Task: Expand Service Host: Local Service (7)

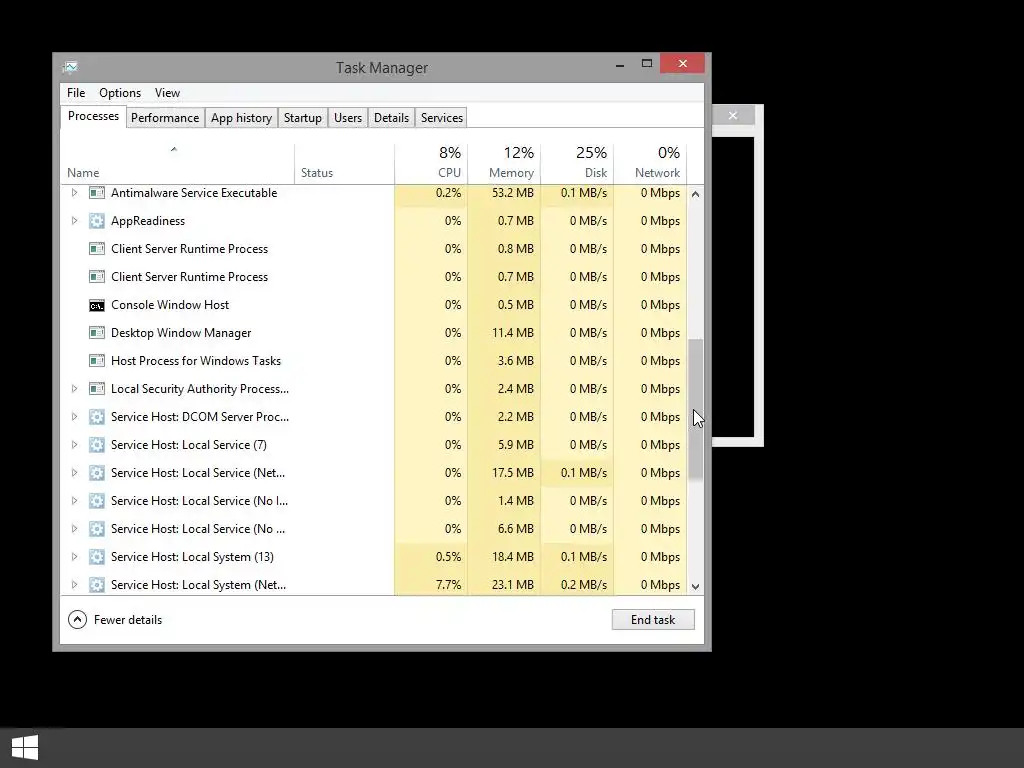Action: 74,445
